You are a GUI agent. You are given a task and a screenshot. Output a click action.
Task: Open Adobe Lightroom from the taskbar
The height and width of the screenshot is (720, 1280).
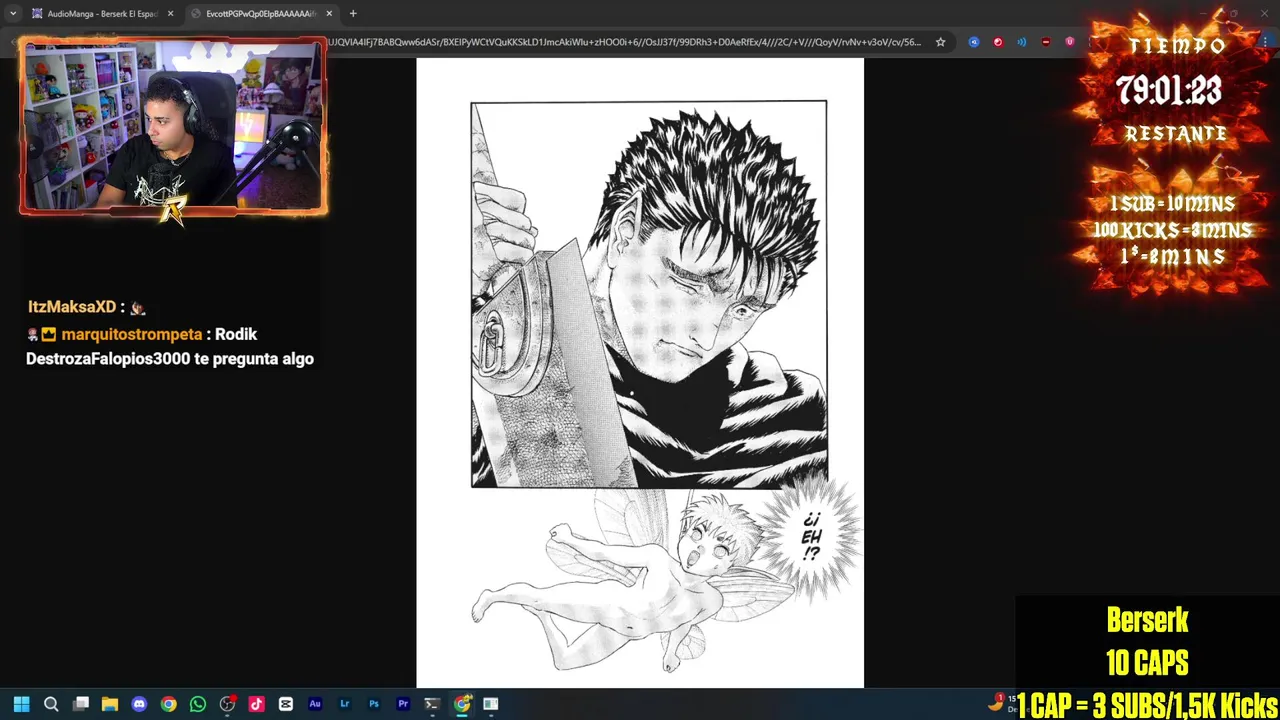[345, 704]
